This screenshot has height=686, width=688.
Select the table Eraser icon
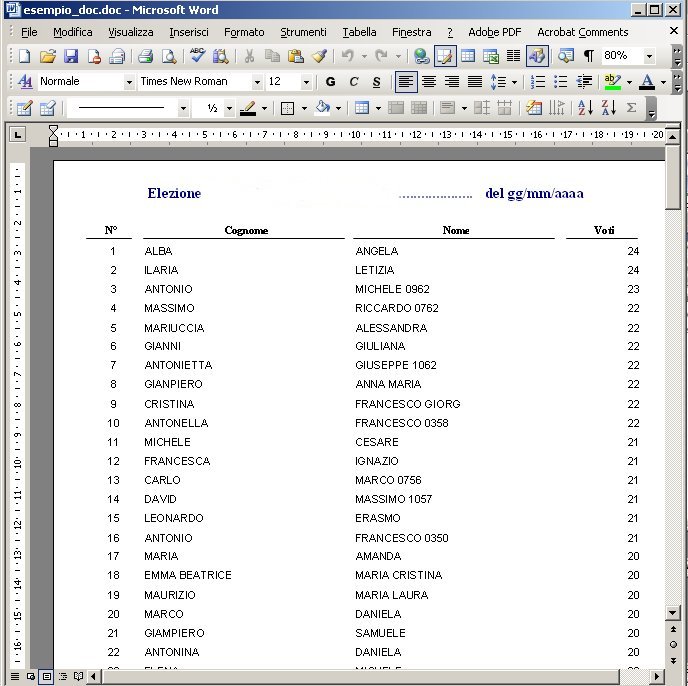pos(47,108)
